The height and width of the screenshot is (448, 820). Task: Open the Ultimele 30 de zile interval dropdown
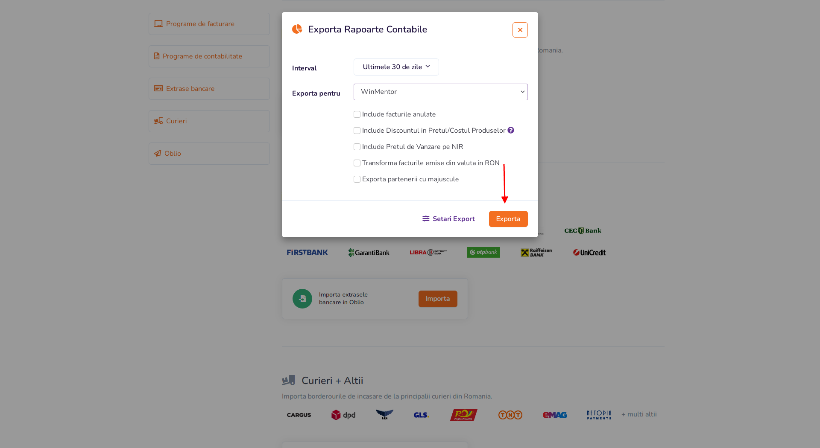pyautogui.click(x=396, y=67)
